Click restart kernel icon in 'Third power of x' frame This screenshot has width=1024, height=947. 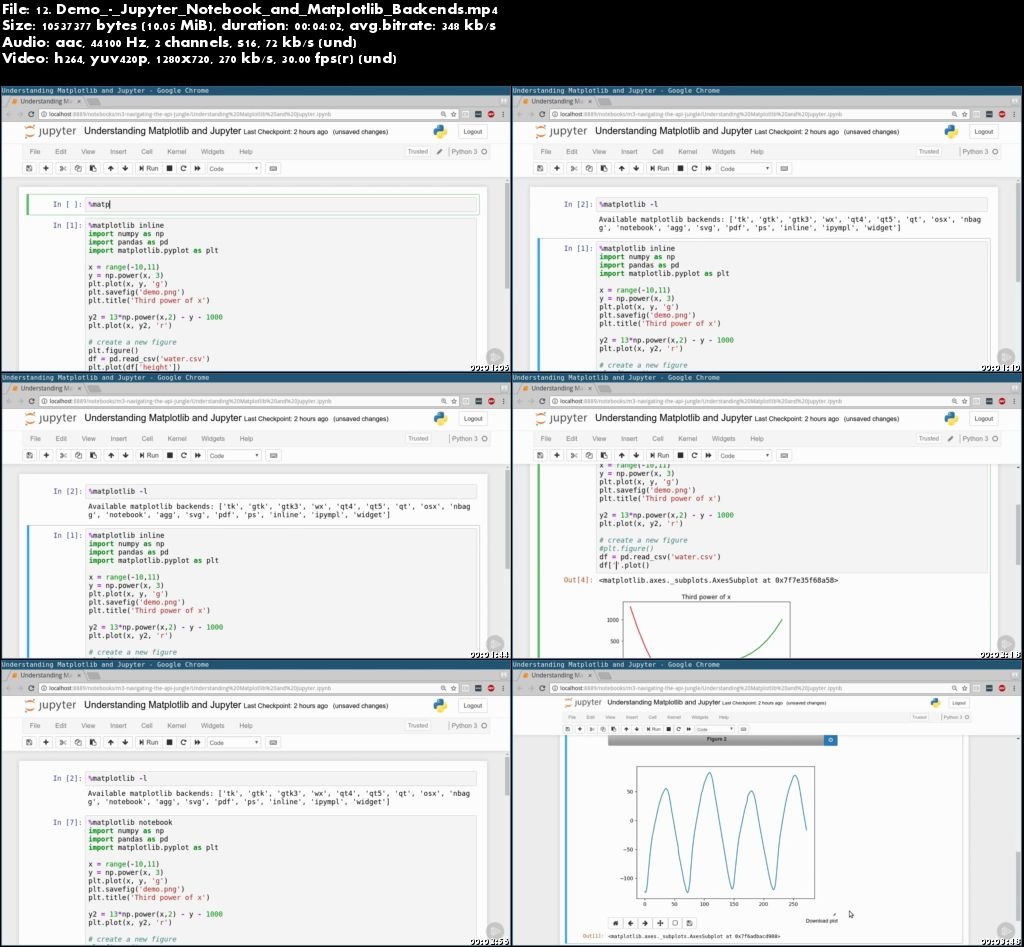coord(694,455)
